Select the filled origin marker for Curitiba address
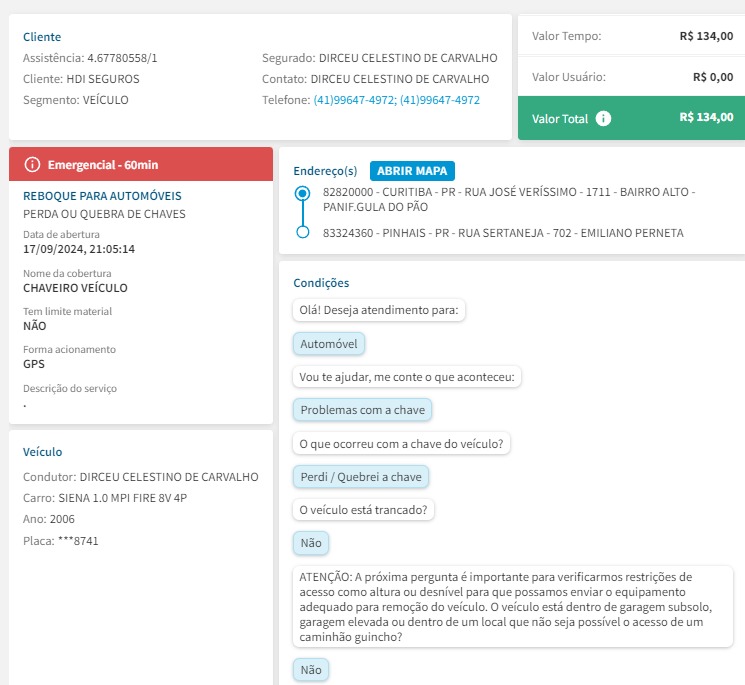 click(x=302, y=193)
